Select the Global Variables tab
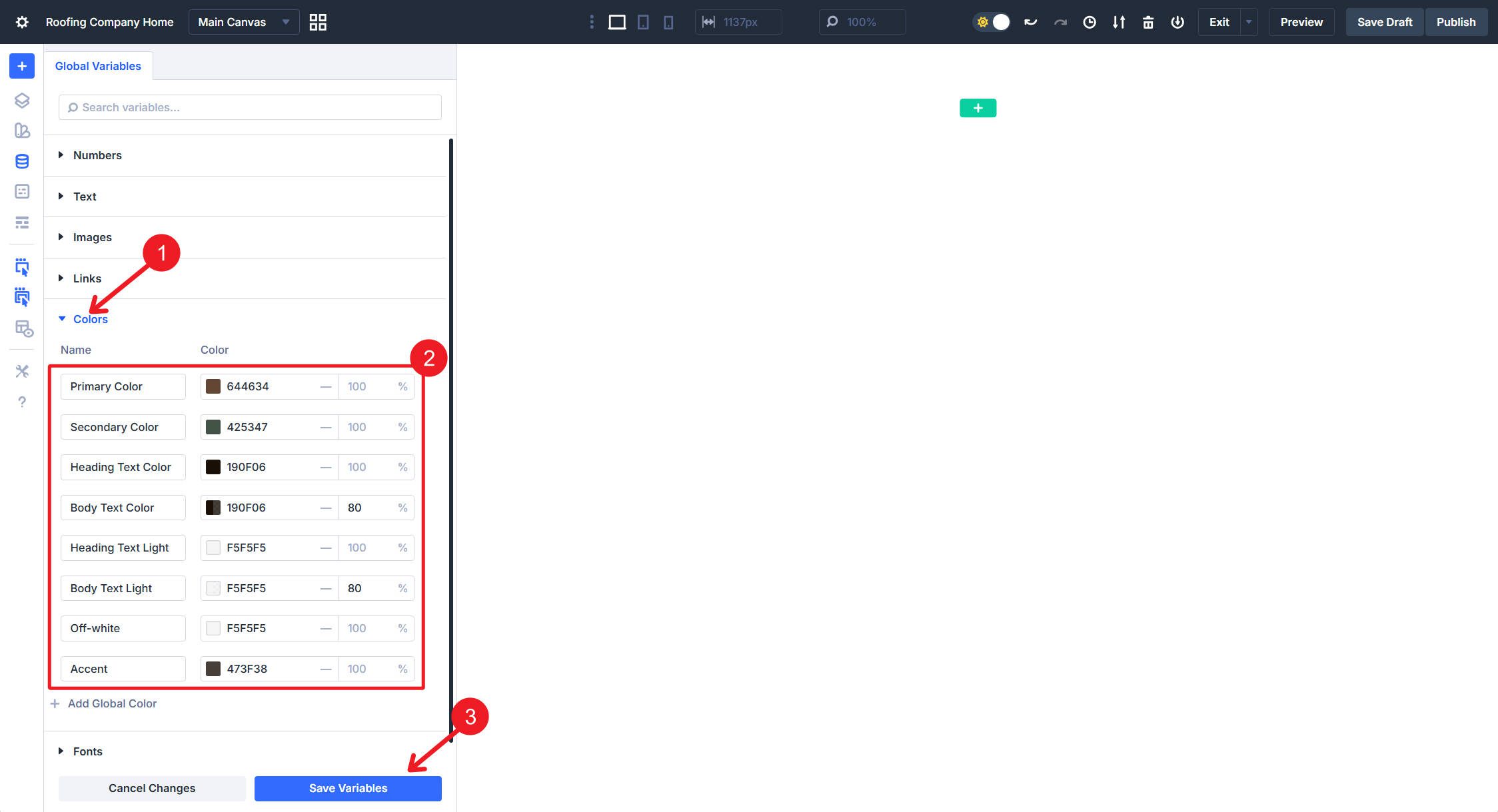This screenshot has height=812, width=1498. tap(98, 65)
